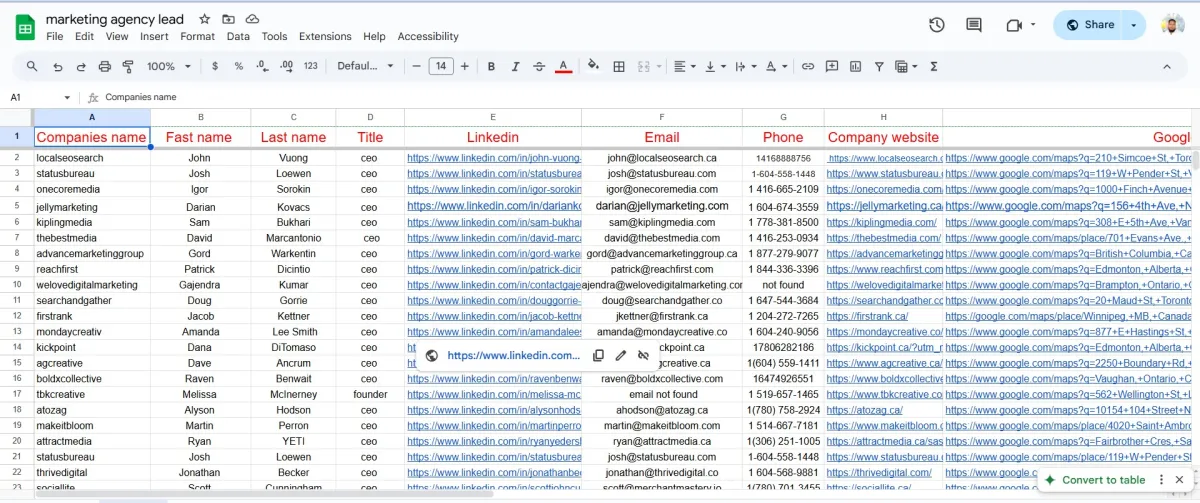
Task: Click the insert link toolbar icon
Action: [x=808, y=66]
